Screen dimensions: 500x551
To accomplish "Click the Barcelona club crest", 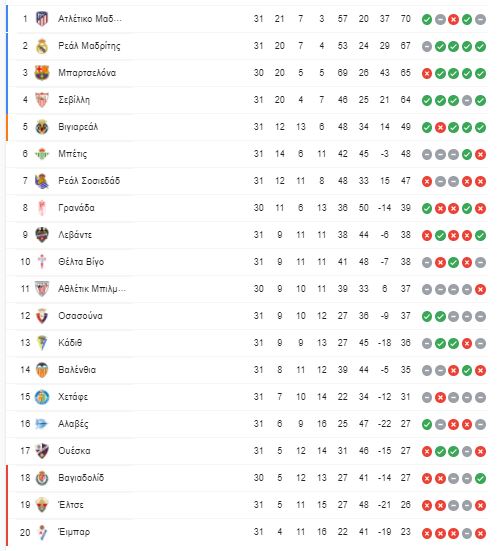I will pos(42,73).
